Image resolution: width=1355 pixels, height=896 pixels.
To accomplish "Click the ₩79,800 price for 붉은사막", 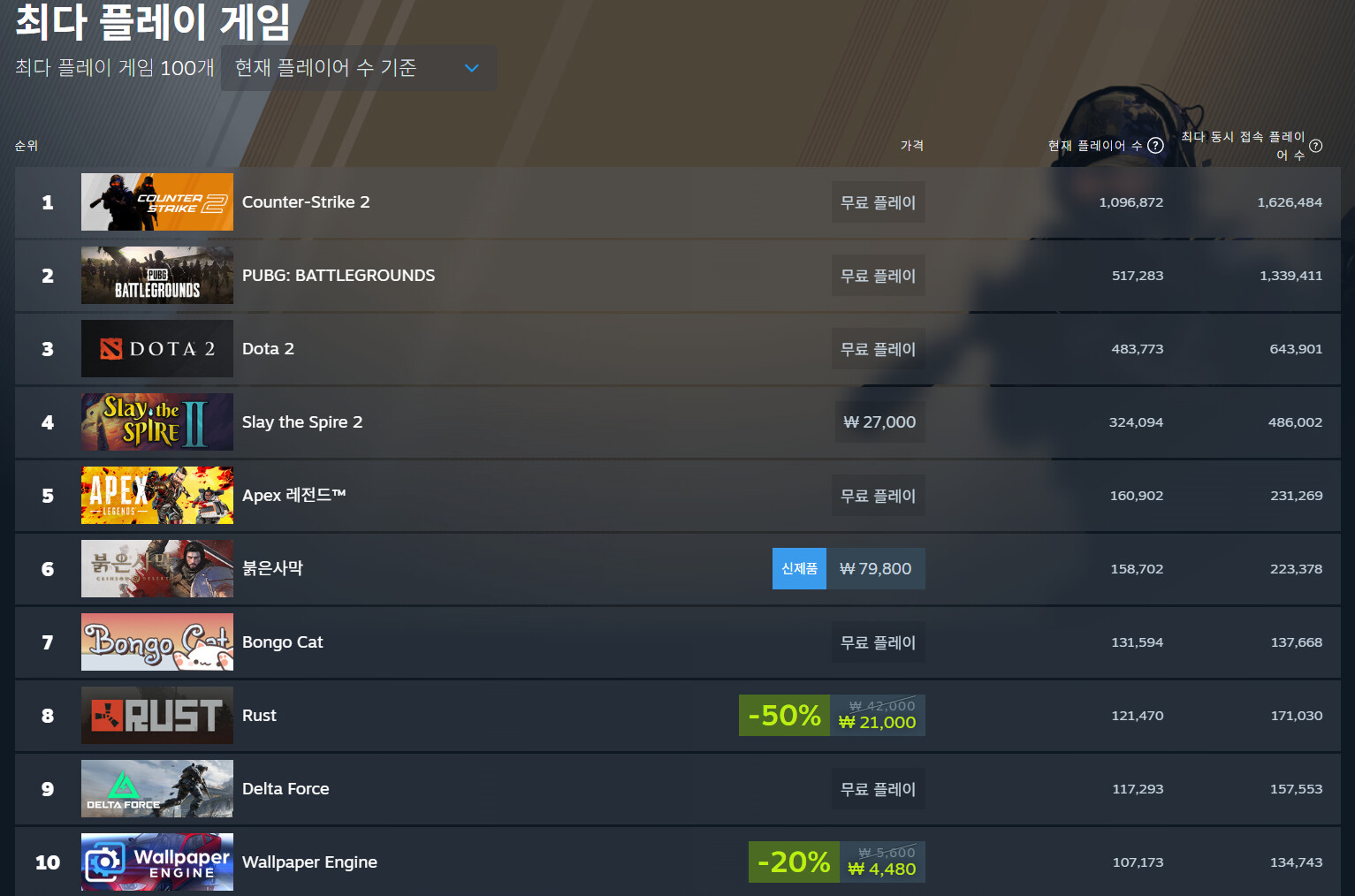I will 876,569.
